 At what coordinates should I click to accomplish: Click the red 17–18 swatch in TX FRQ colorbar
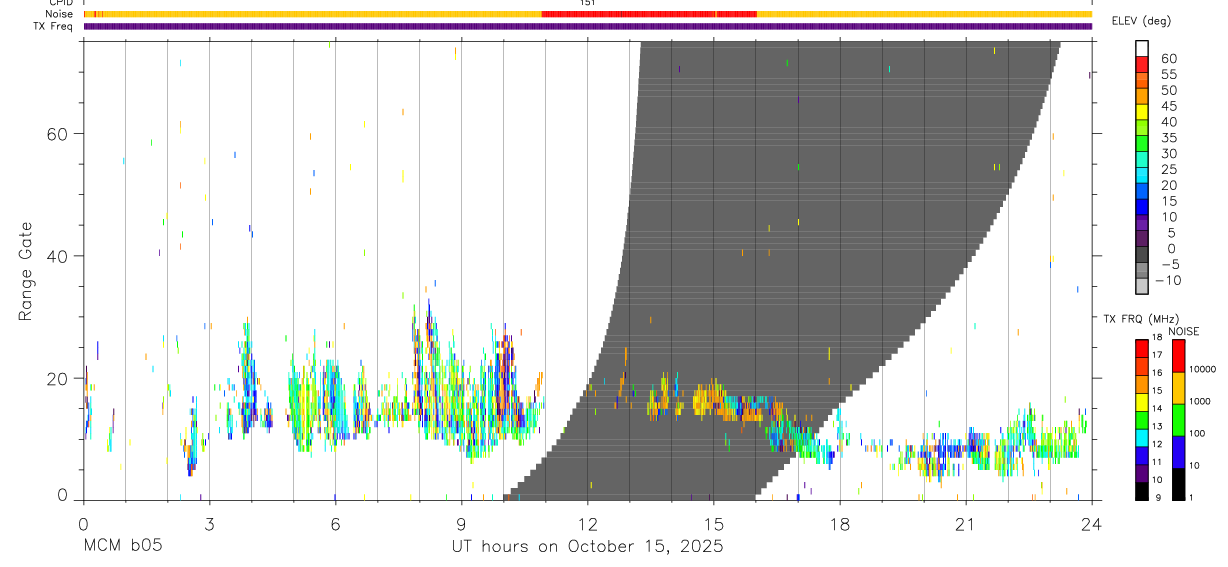[1142, 348]
